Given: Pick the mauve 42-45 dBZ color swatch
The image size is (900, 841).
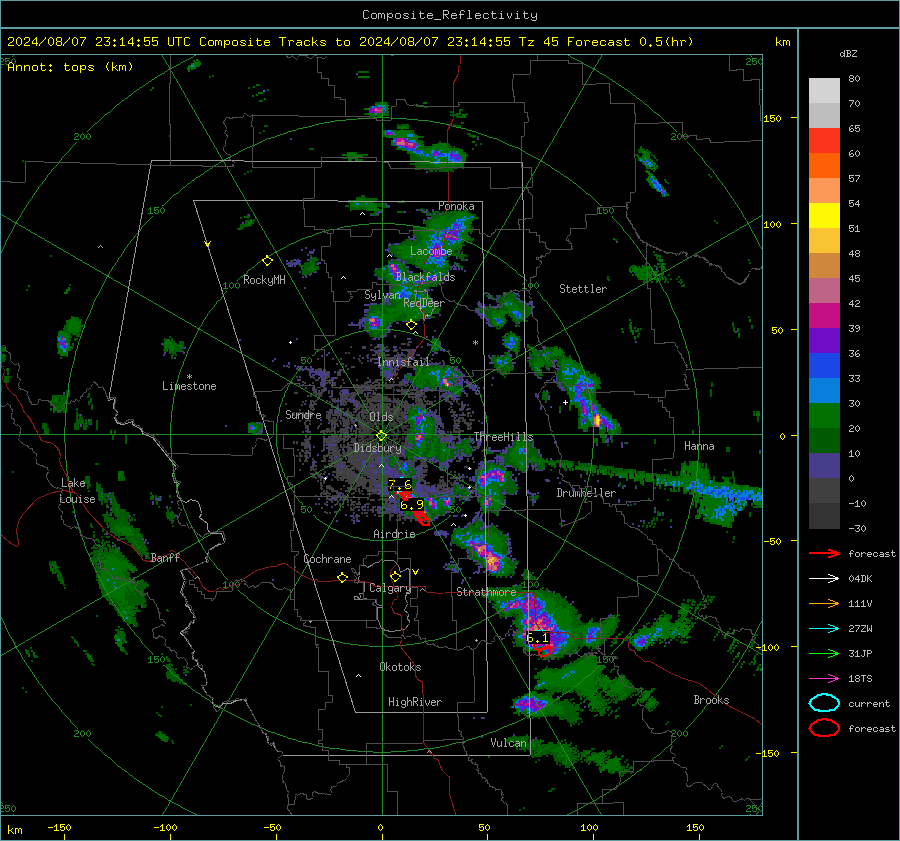Looking at the screenshot, I should (824, 291).
